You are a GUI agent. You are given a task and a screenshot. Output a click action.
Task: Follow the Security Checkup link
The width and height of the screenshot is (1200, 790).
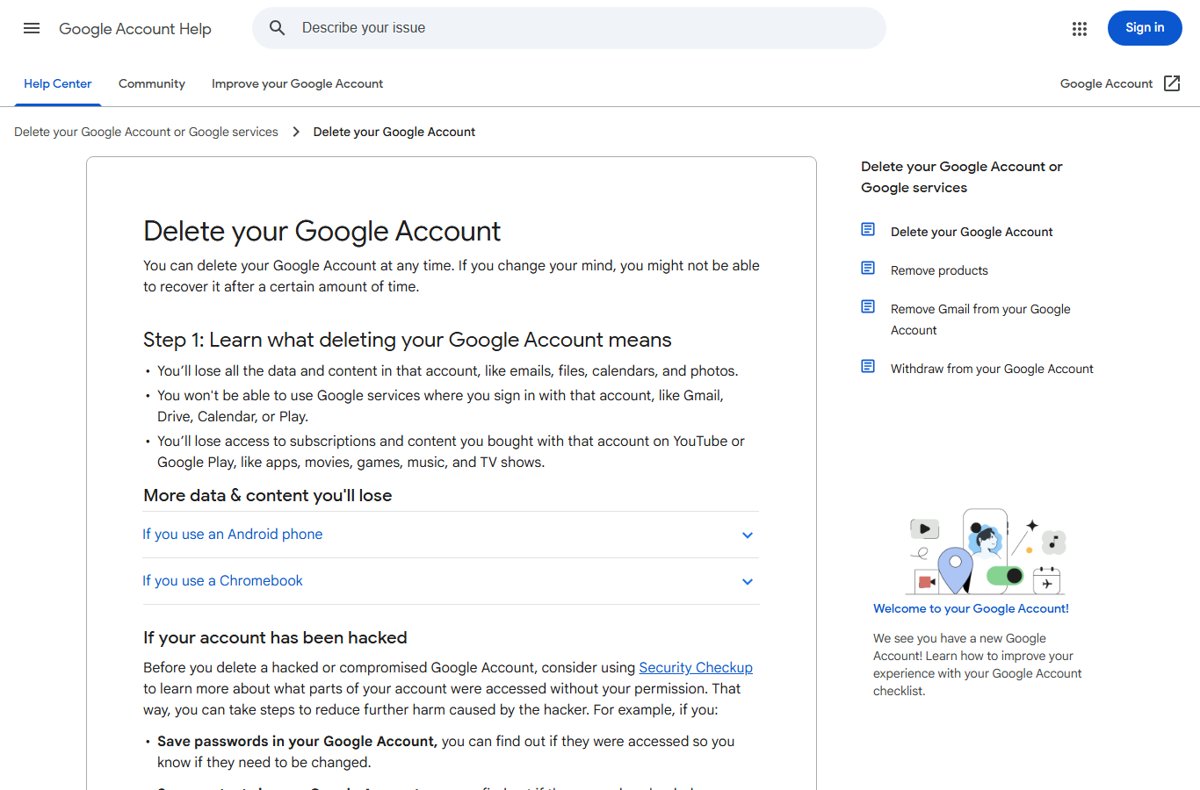[x=696, y=667]
